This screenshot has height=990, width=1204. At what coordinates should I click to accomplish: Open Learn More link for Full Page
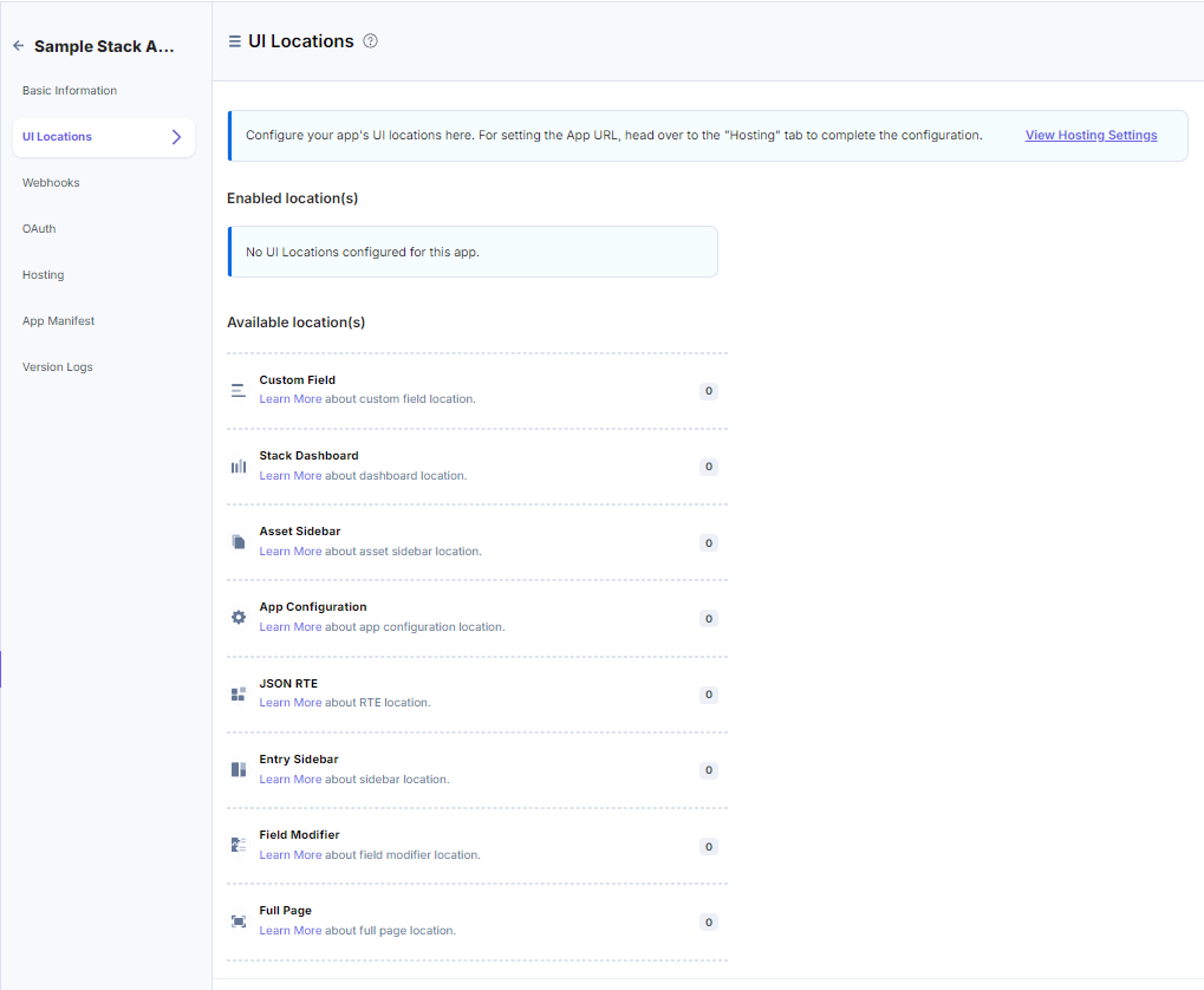(290, 931)
